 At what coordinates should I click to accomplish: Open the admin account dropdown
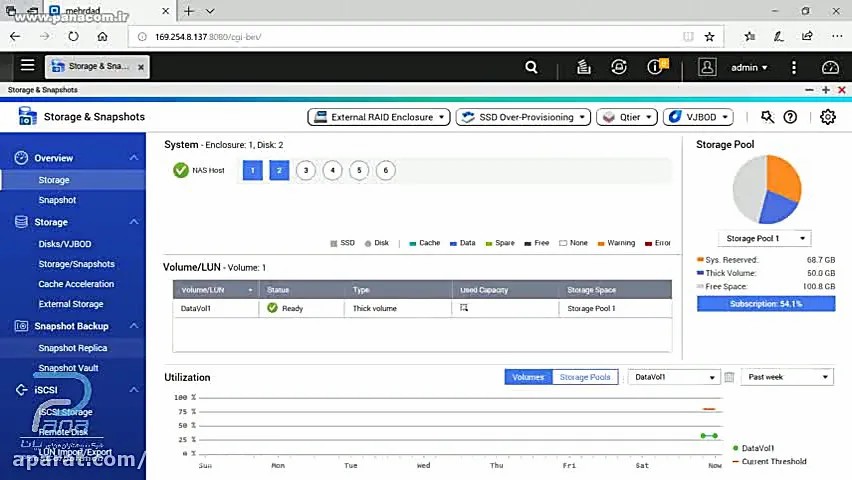pyautogui.click(x=749, y=67)
